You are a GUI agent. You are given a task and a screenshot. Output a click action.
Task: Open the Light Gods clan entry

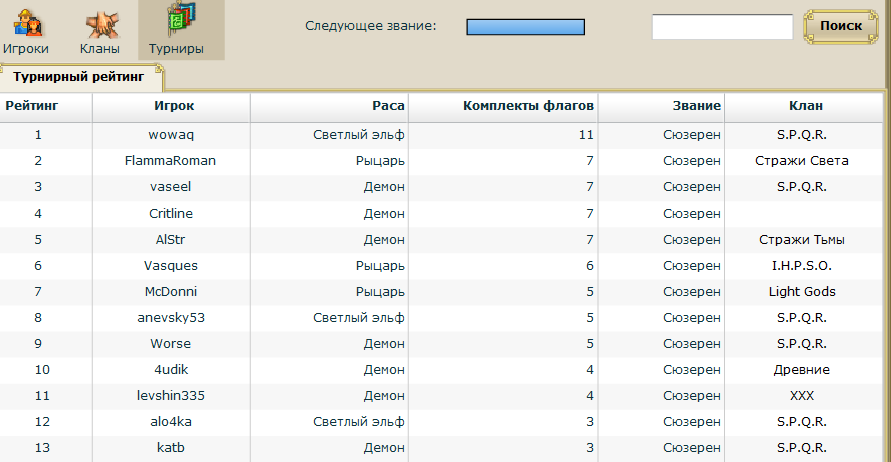coord(802,291)
